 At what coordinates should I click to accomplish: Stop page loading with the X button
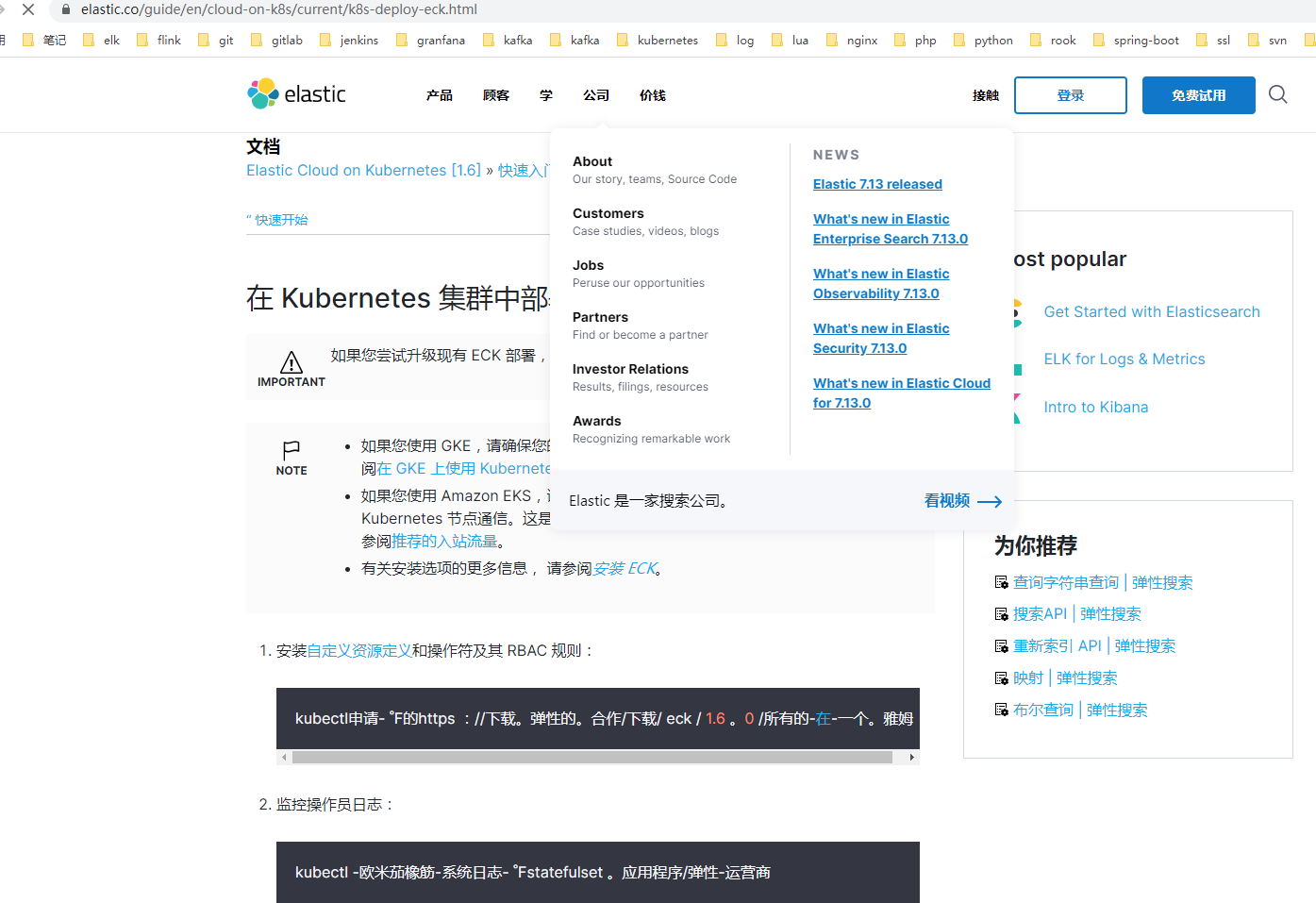pyautogui.click(x=28, y=9)
